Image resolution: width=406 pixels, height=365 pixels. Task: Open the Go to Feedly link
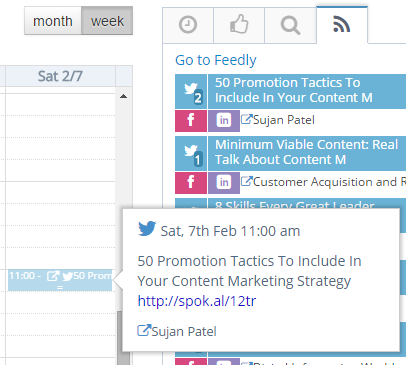point(216,60)
